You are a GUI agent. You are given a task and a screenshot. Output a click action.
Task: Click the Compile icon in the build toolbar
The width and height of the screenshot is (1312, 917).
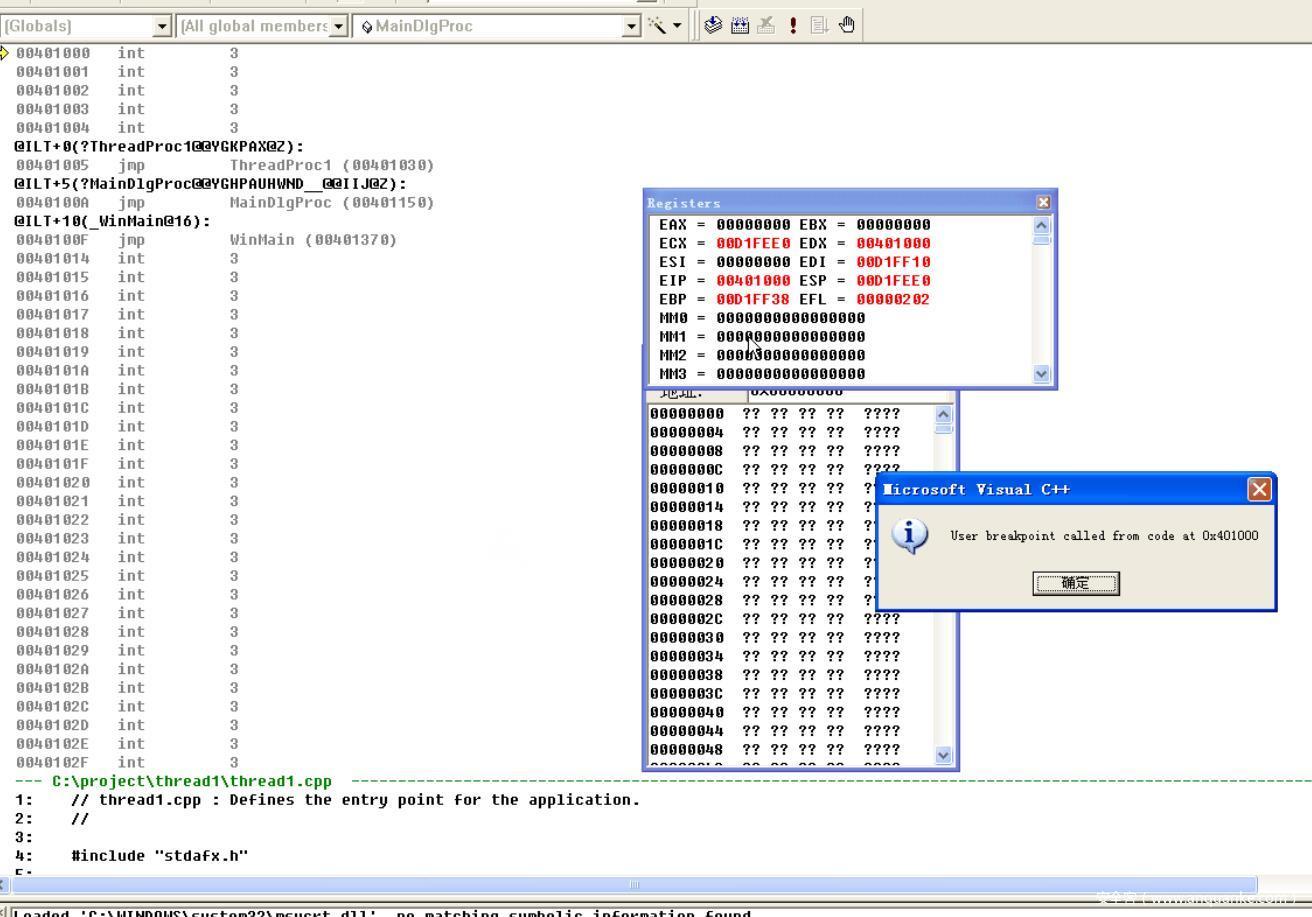[x=713, y=25]
